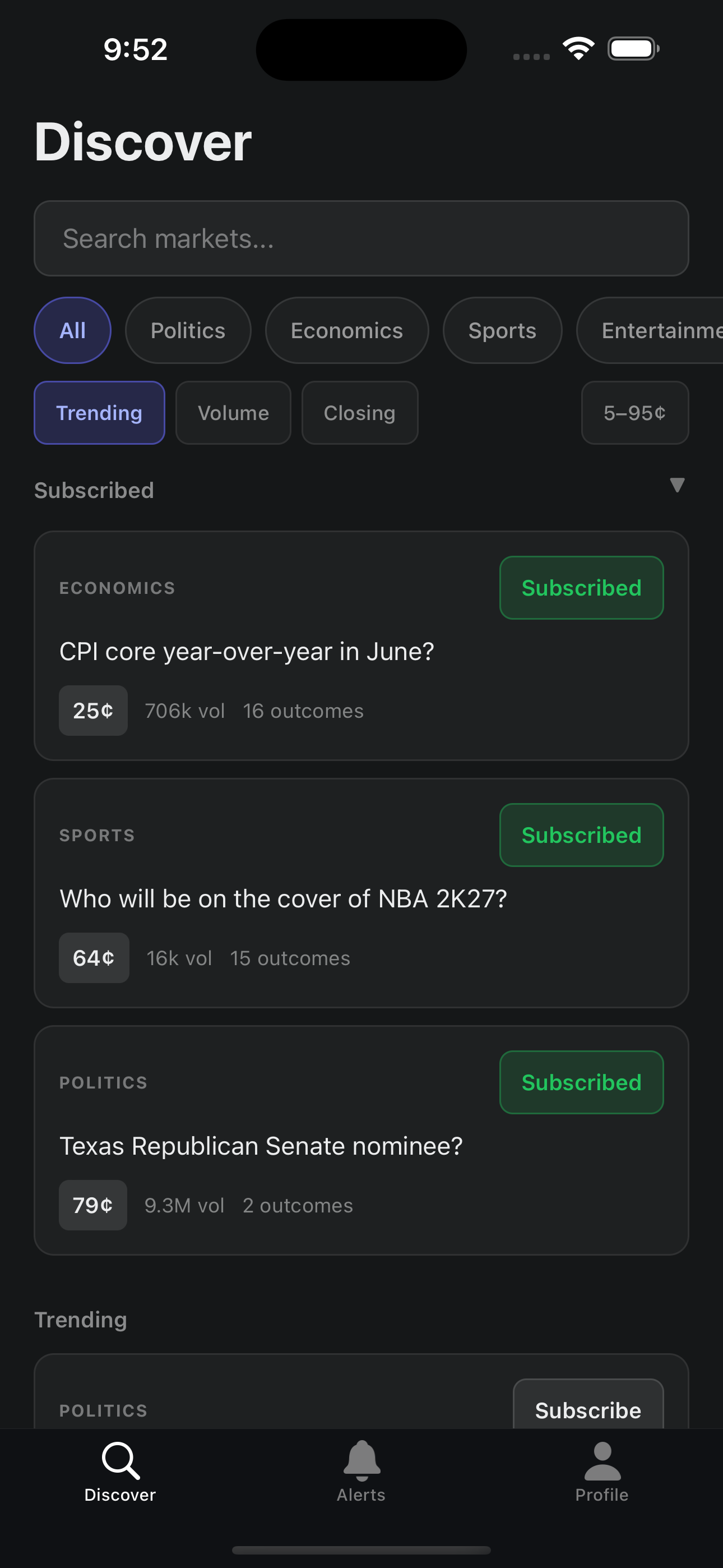Toggle subscription for NBA 2K27 market
Screen dimensions: 723x1568
(x=581, y=835)
